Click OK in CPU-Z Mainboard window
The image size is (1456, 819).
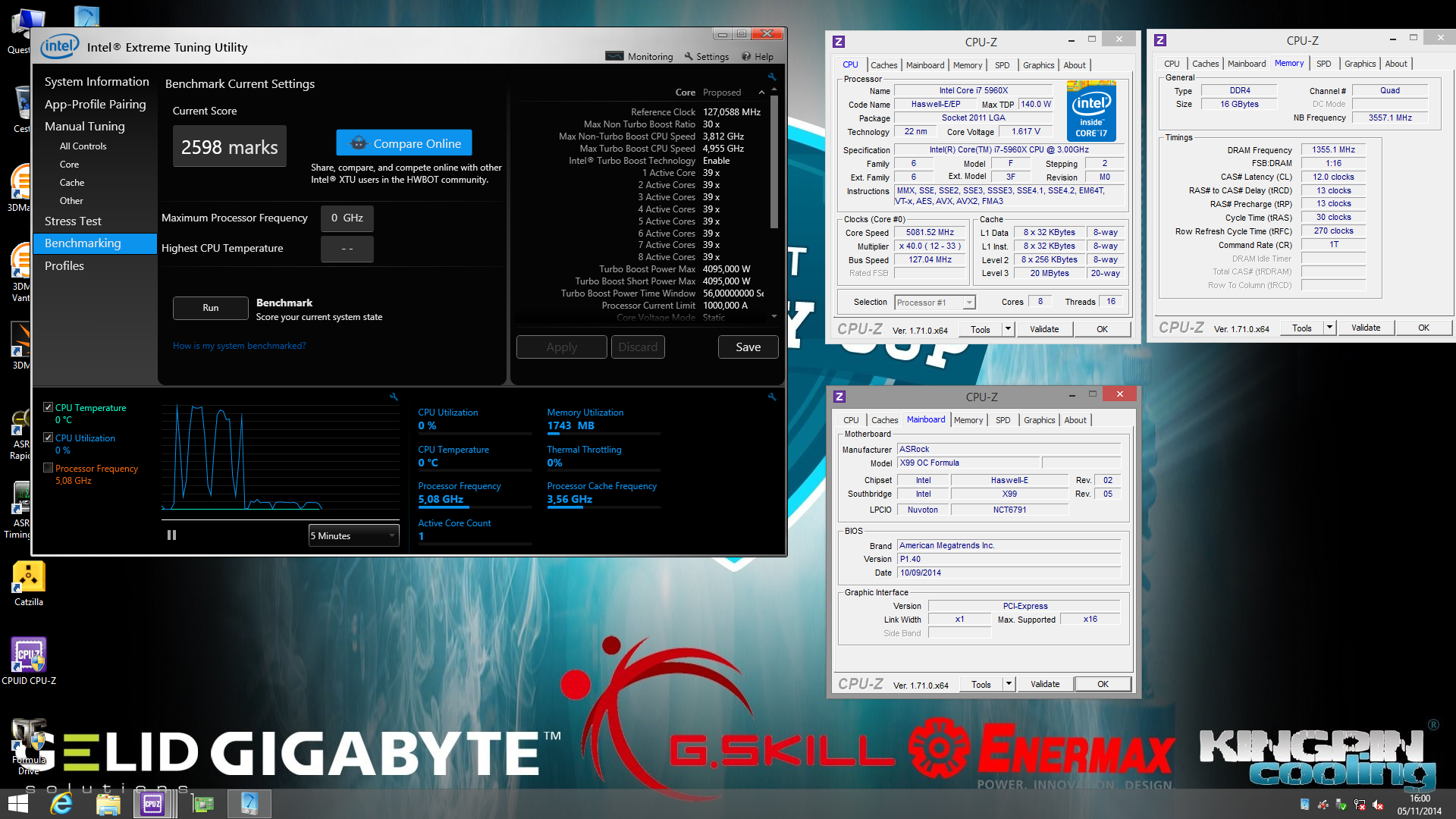[1103, 684]
